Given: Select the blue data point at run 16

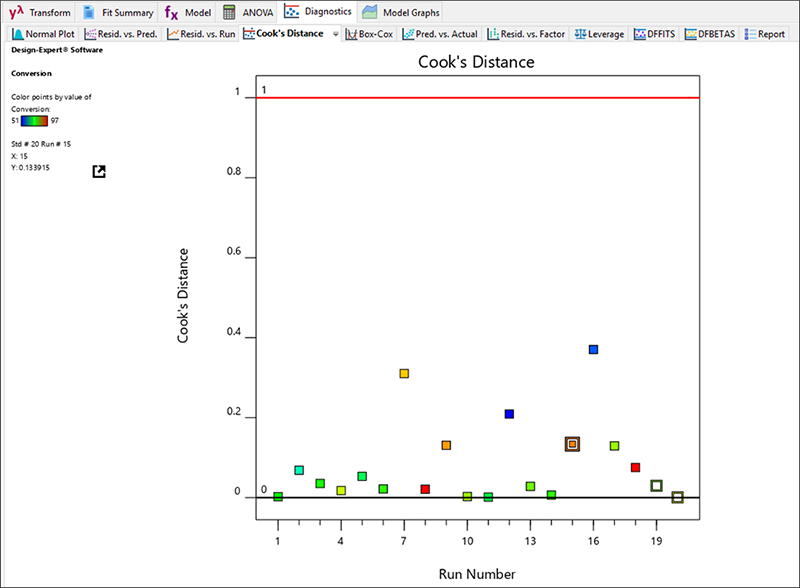Looking at the screenshot, I should pyautogui.click(x=593, y=350).
